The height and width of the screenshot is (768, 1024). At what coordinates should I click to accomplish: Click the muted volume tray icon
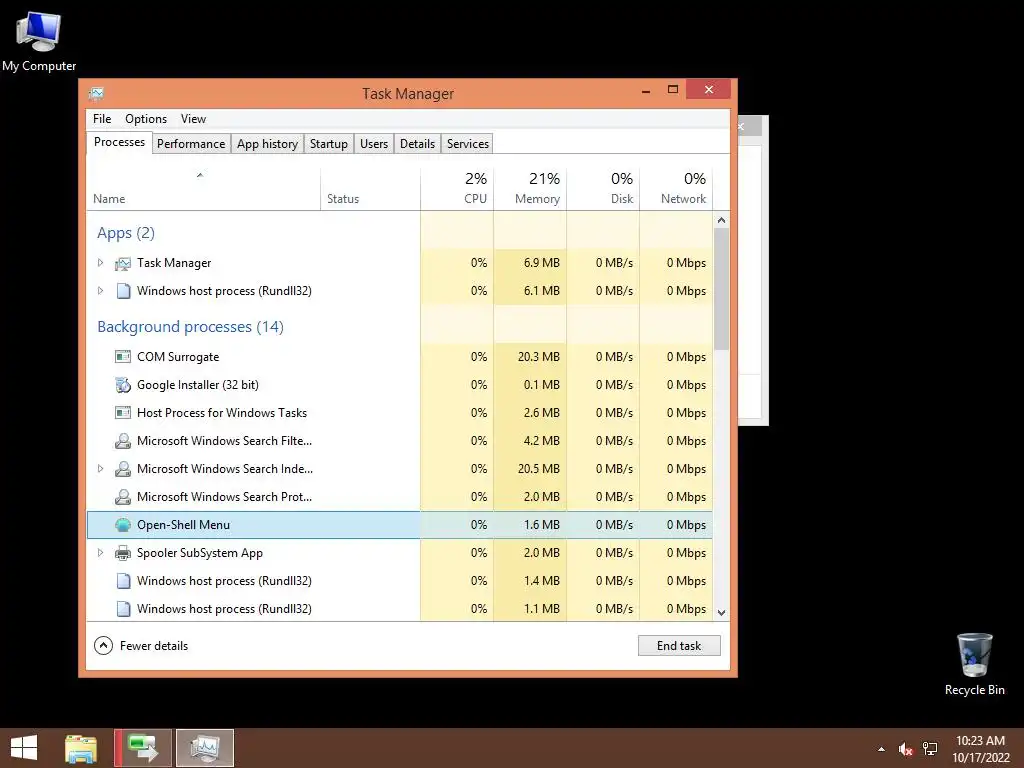(x=905, y=749)
